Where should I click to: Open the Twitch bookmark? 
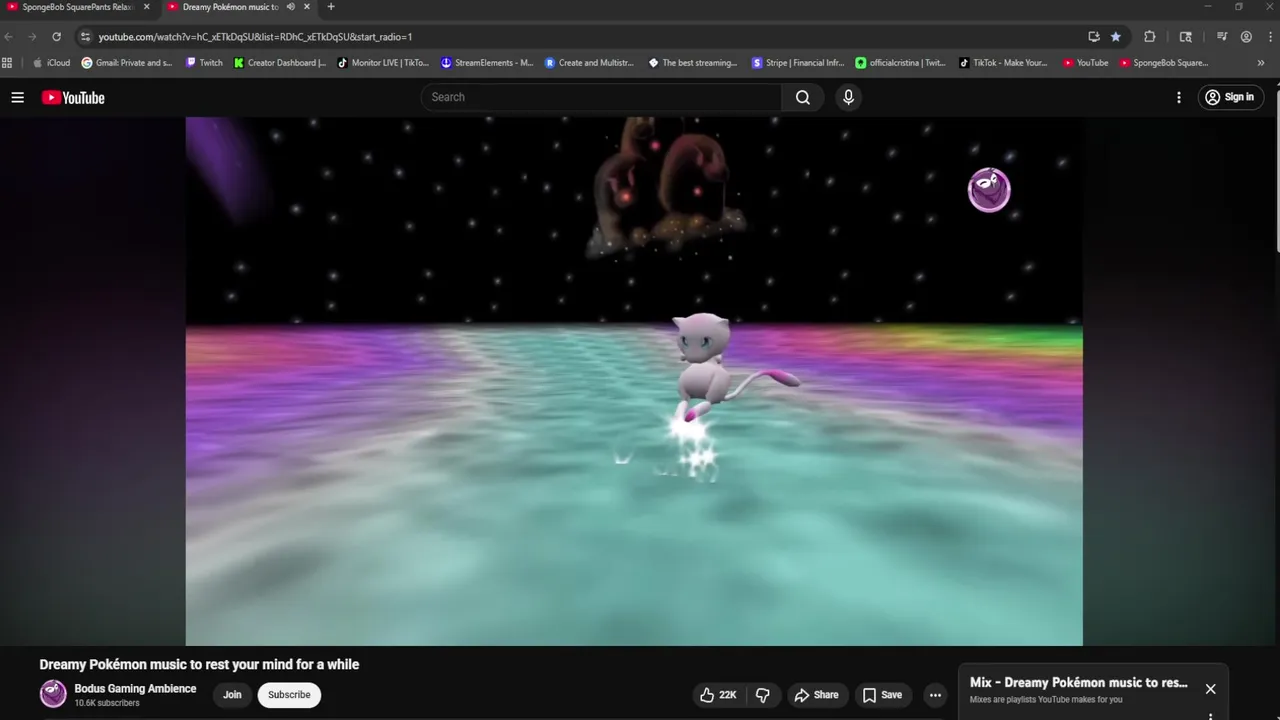[204, 63]
